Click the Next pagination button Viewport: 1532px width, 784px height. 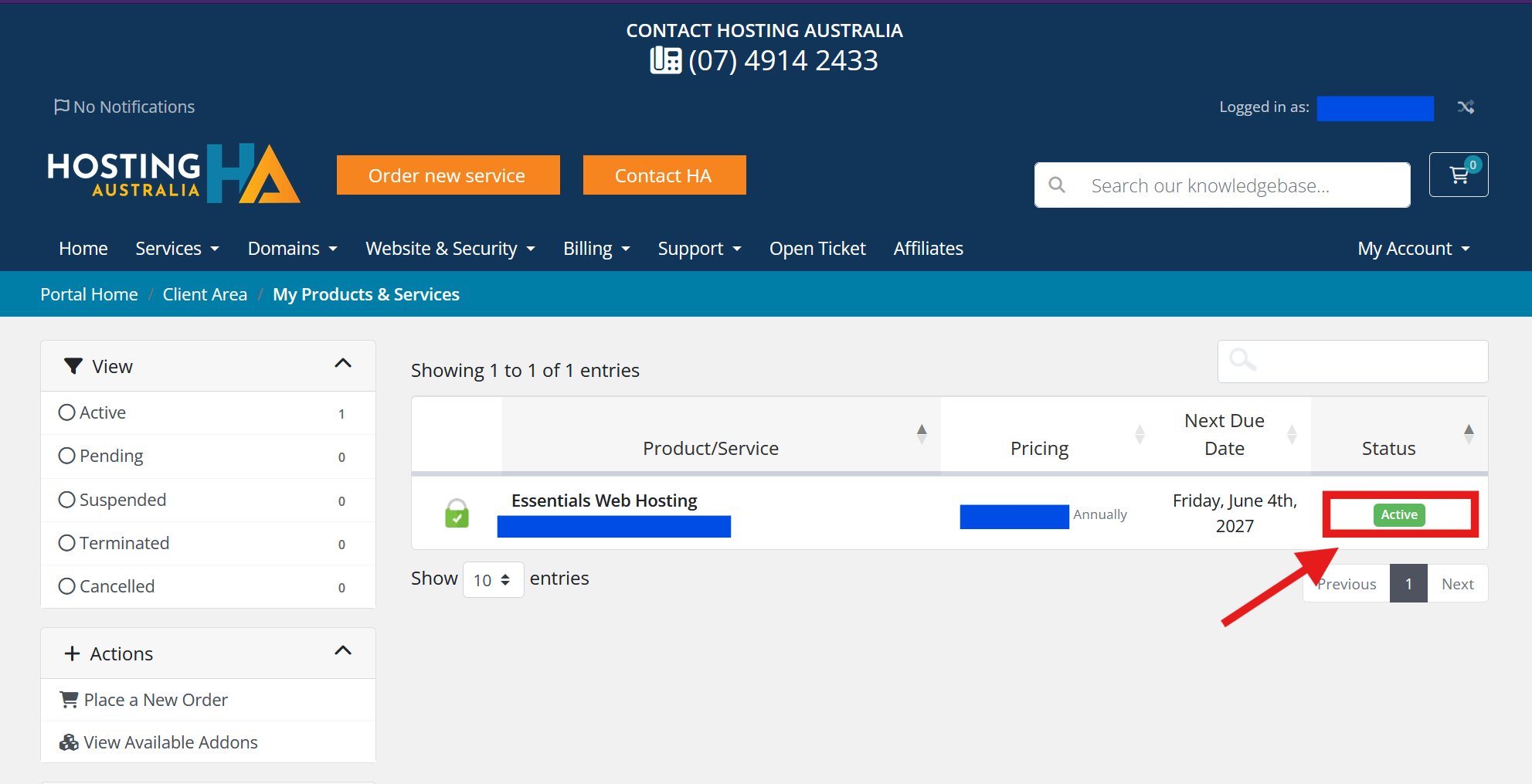(1457, 584)
